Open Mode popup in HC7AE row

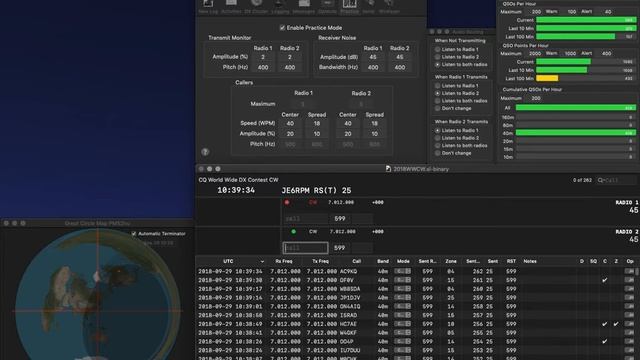pos(402,324)
